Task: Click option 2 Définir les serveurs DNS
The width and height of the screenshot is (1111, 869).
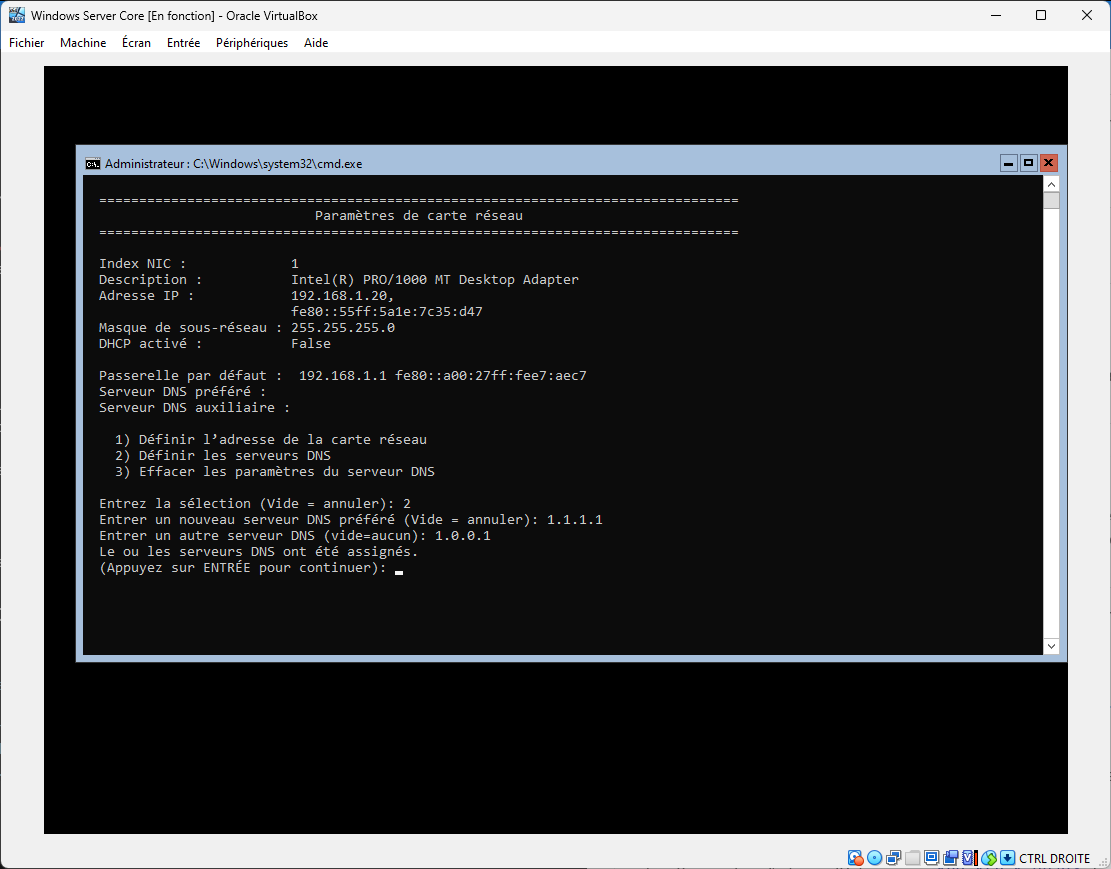Action: pos(222,456)
